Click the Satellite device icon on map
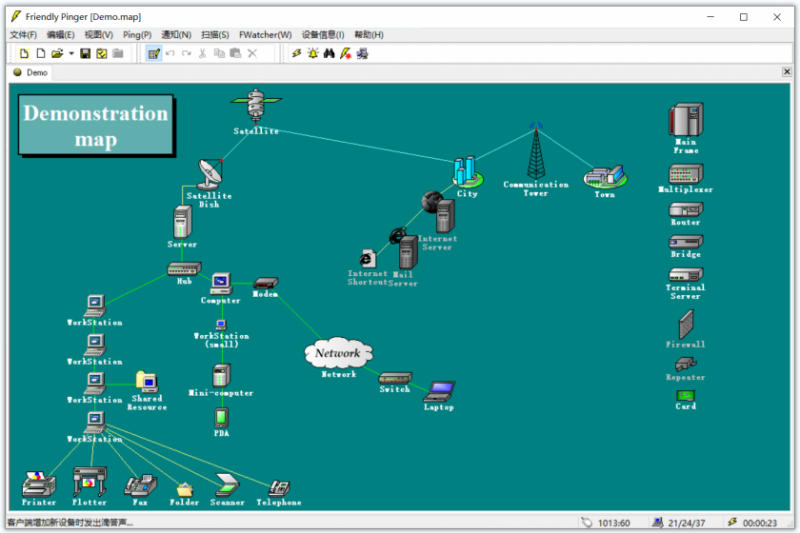 [256, 105]
